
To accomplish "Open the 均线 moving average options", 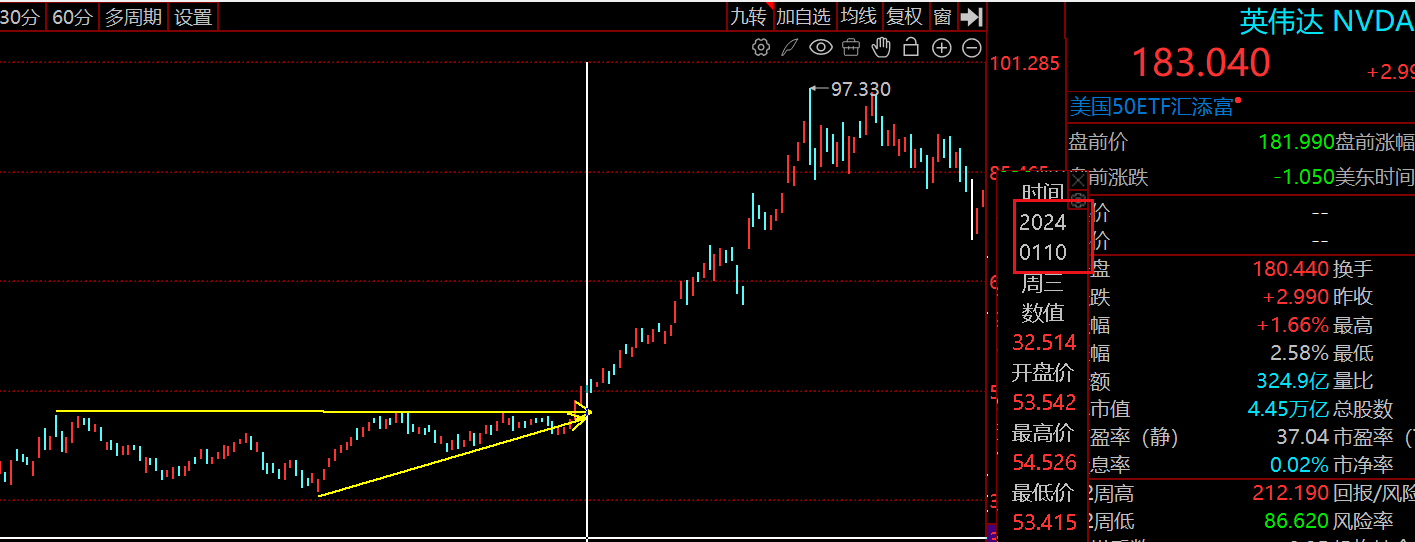I will point(858,17).
